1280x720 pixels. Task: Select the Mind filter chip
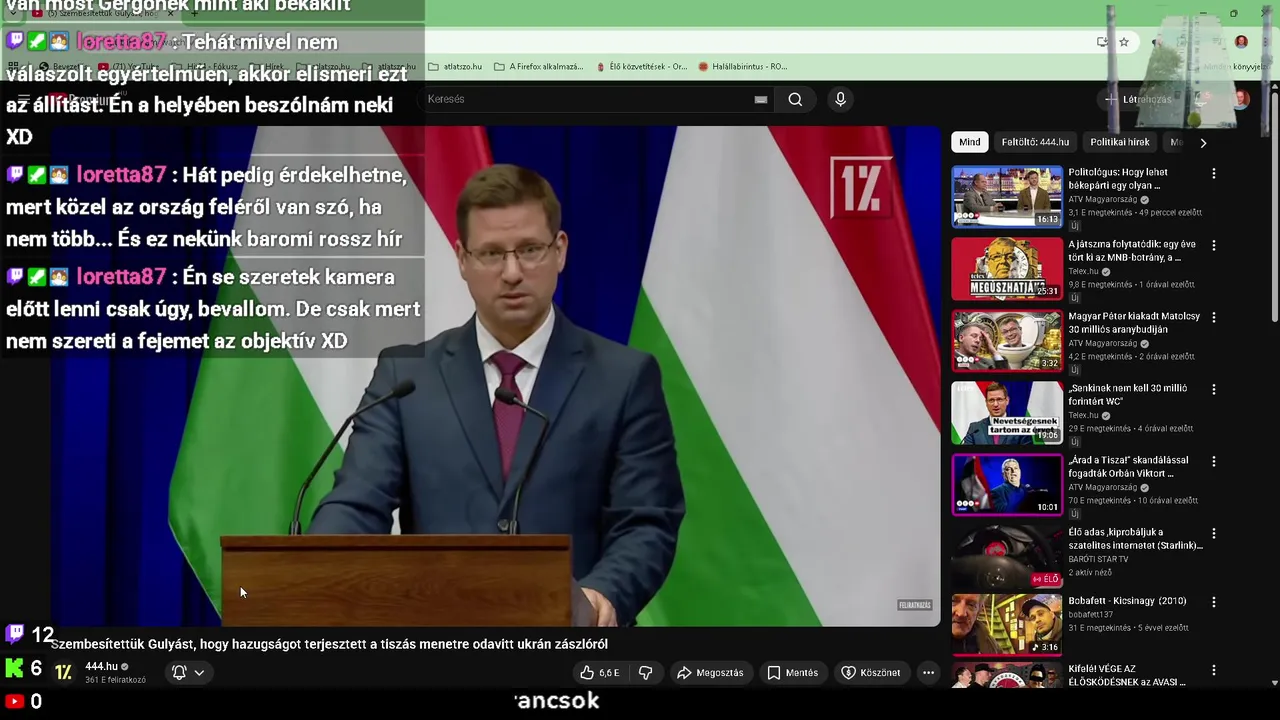tap(970, 142)
